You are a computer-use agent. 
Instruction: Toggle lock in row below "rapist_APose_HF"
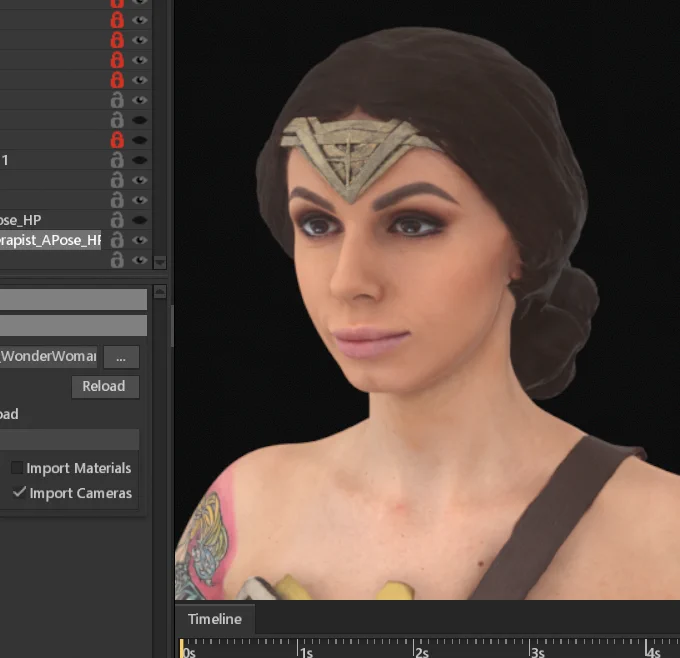tap(117, 260)
